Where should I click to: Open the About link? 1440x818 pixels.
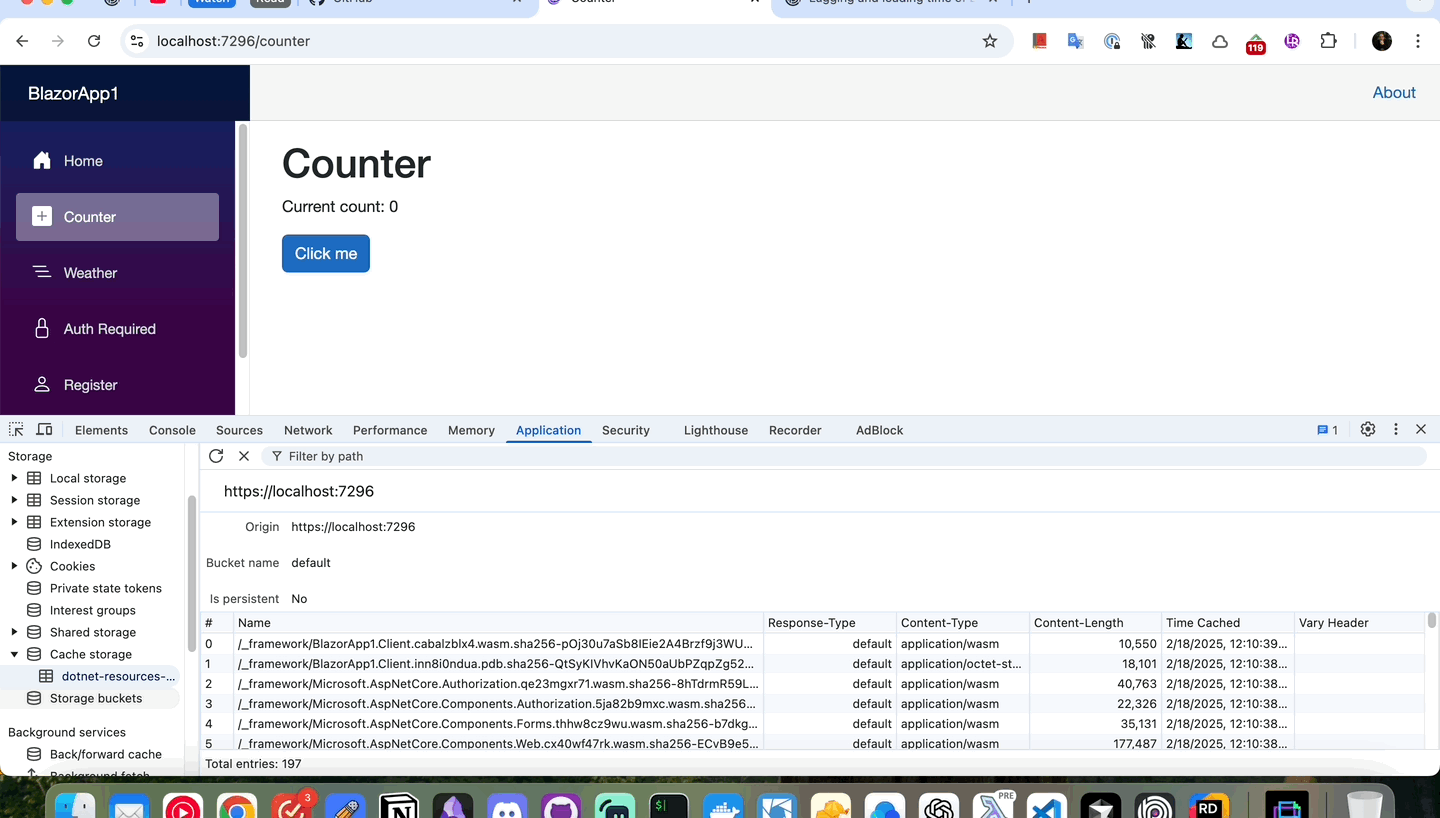pos(1393,93)
